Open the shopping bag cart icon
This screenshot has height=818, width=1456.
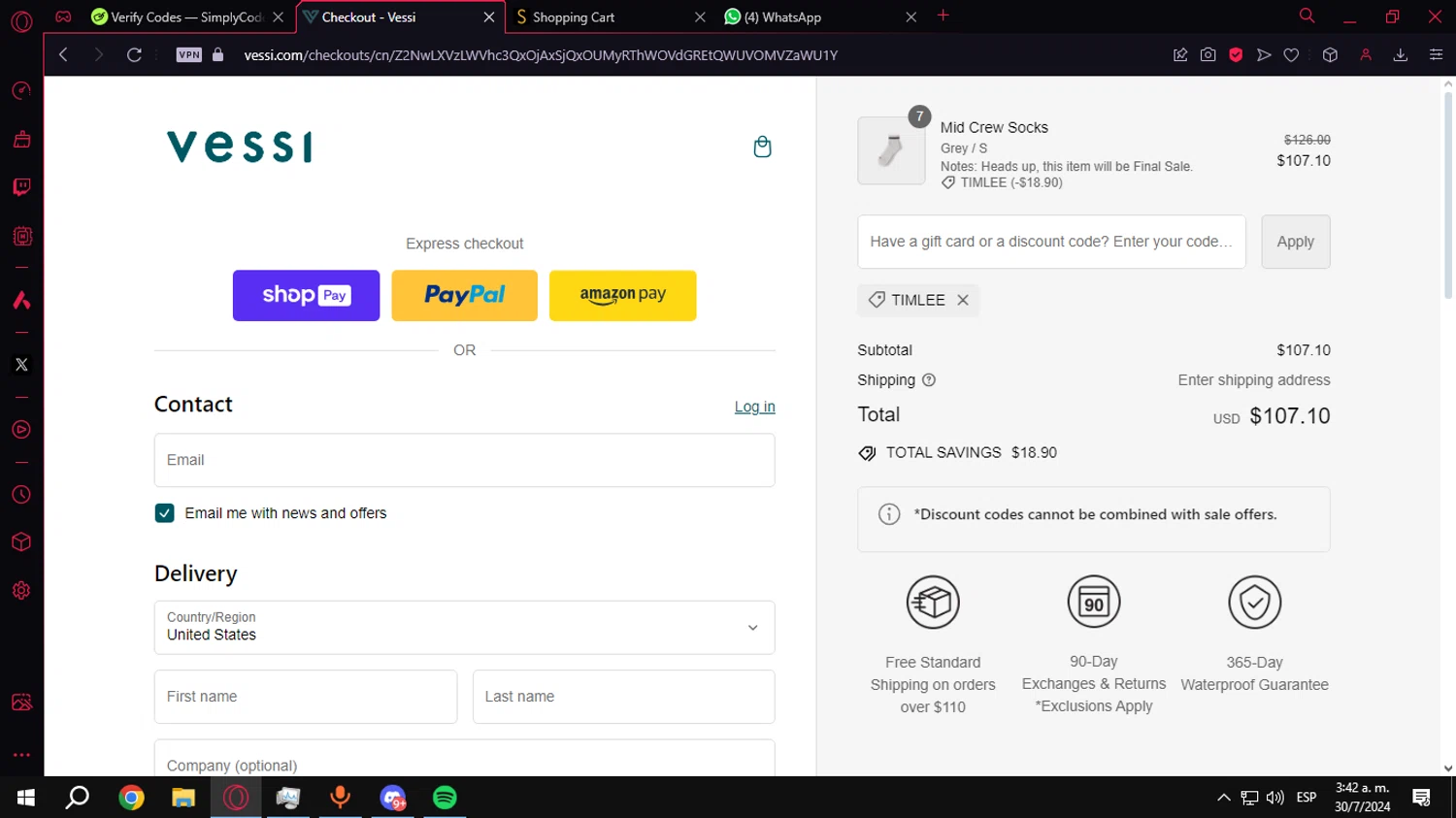point(762,147)
